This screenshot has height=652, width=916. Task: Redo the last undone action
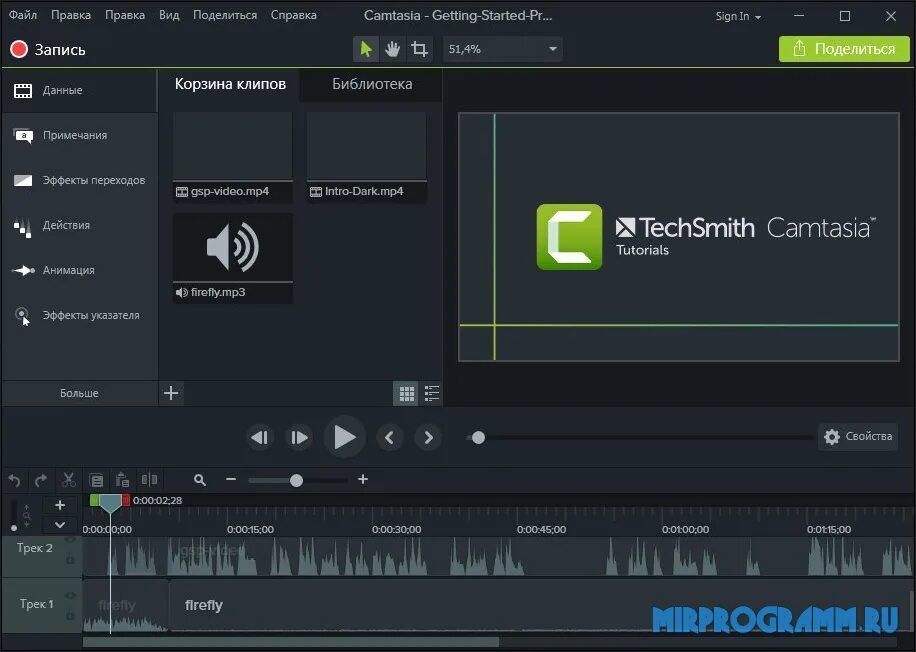41,480
